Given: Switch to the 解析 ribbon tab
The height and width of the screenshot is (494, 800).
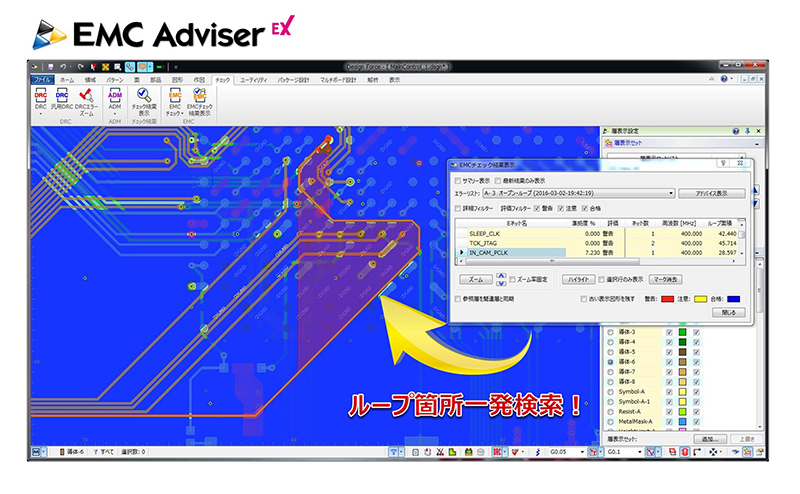Looking at the screenshot, I should pos(373,80).
